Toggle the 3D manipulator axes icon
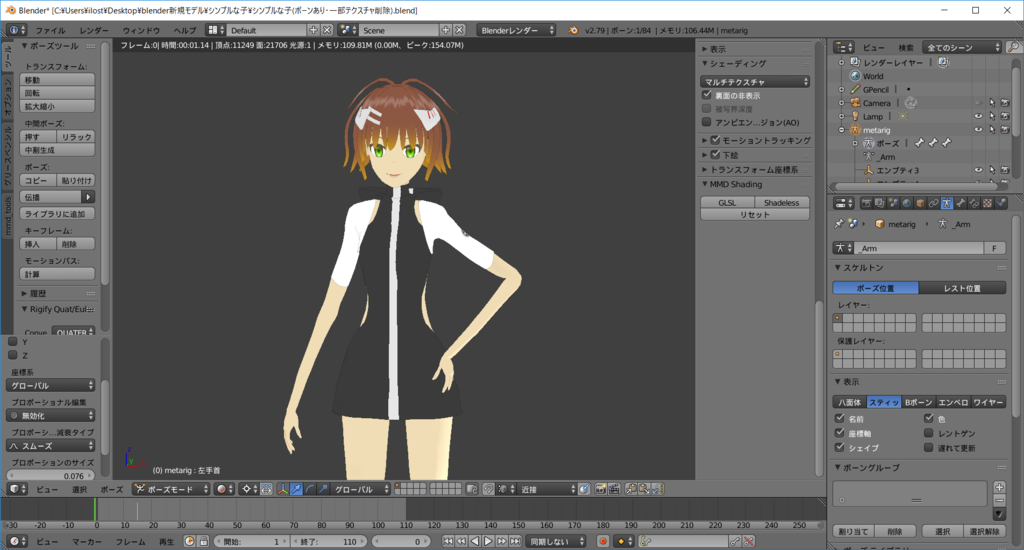Image resolution: width=1024 pixels, height=550 pixels. coord(282,489)
